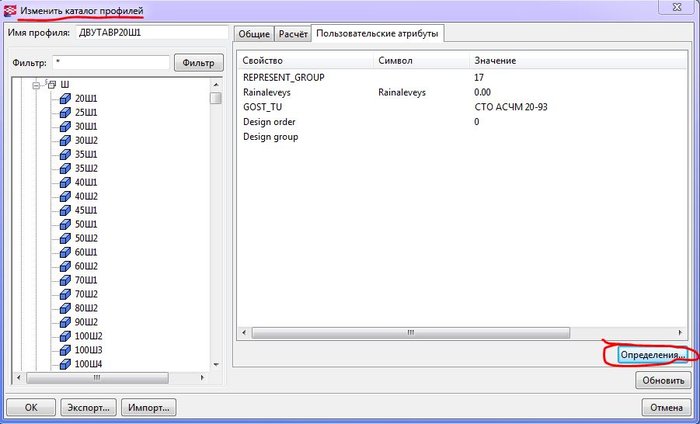Image resolution: width=700 pixels, height=424 pixels.
Task: Click the Импорт button
Action: click(x=149, y=407)
